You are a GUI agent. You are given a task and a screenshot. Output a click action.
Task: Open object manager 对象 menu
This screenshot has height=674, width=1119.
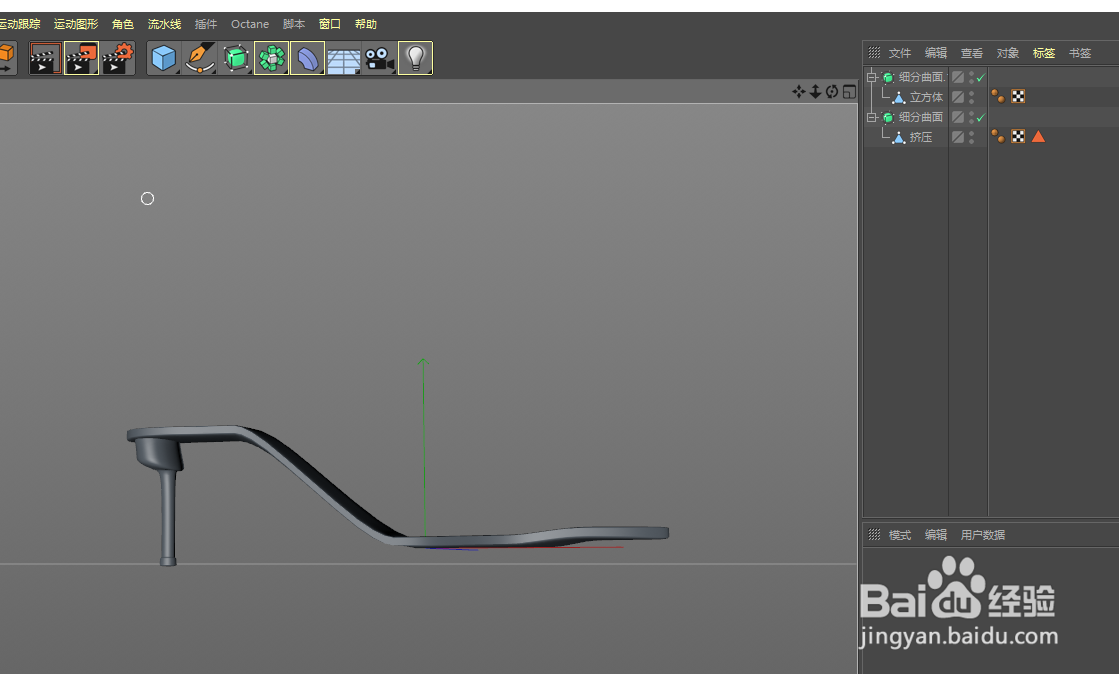click(x=1008, y=53)
